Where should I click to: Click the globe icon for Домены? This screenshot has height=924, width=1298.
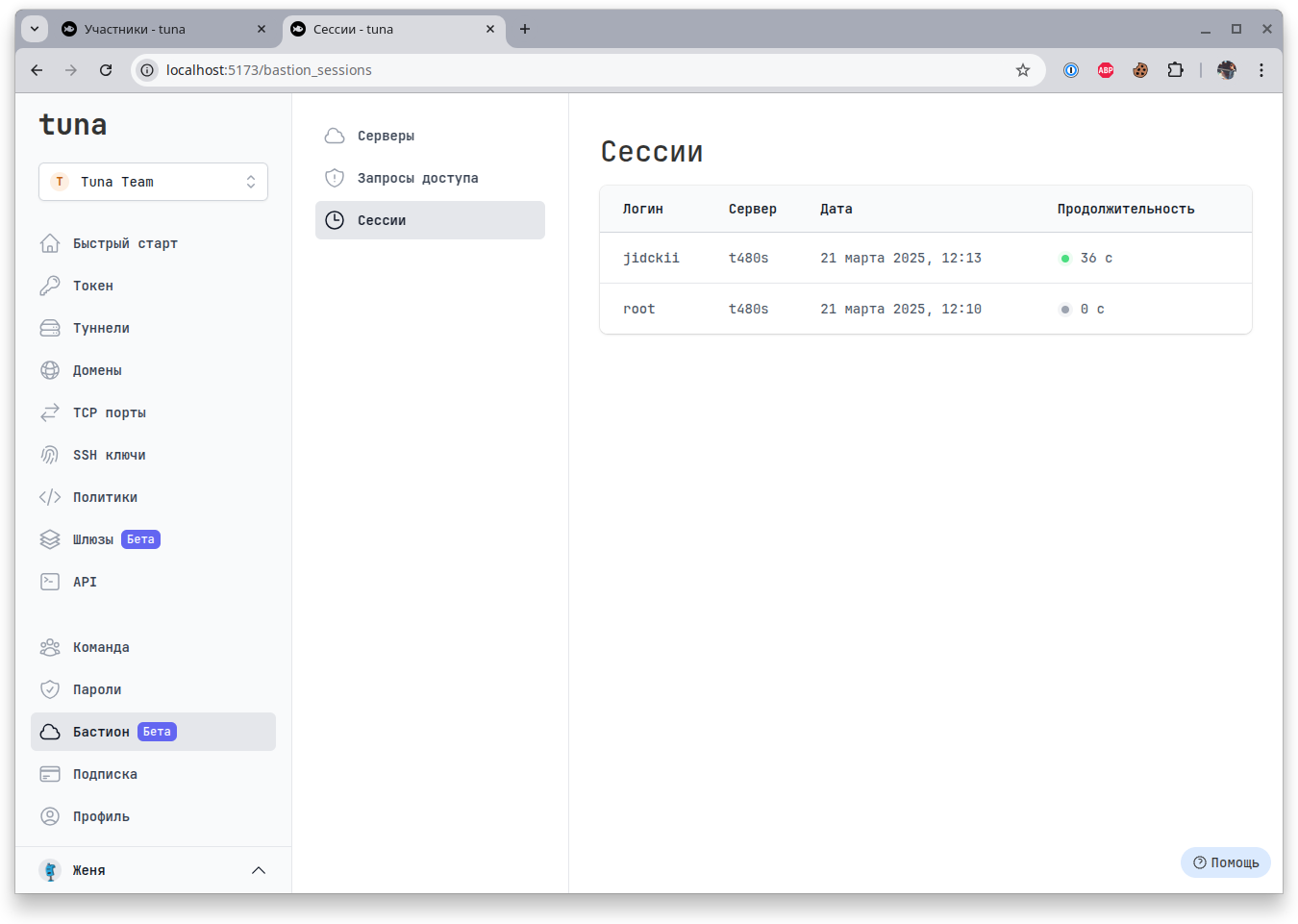pyautogui.click(x=50, y=370)
